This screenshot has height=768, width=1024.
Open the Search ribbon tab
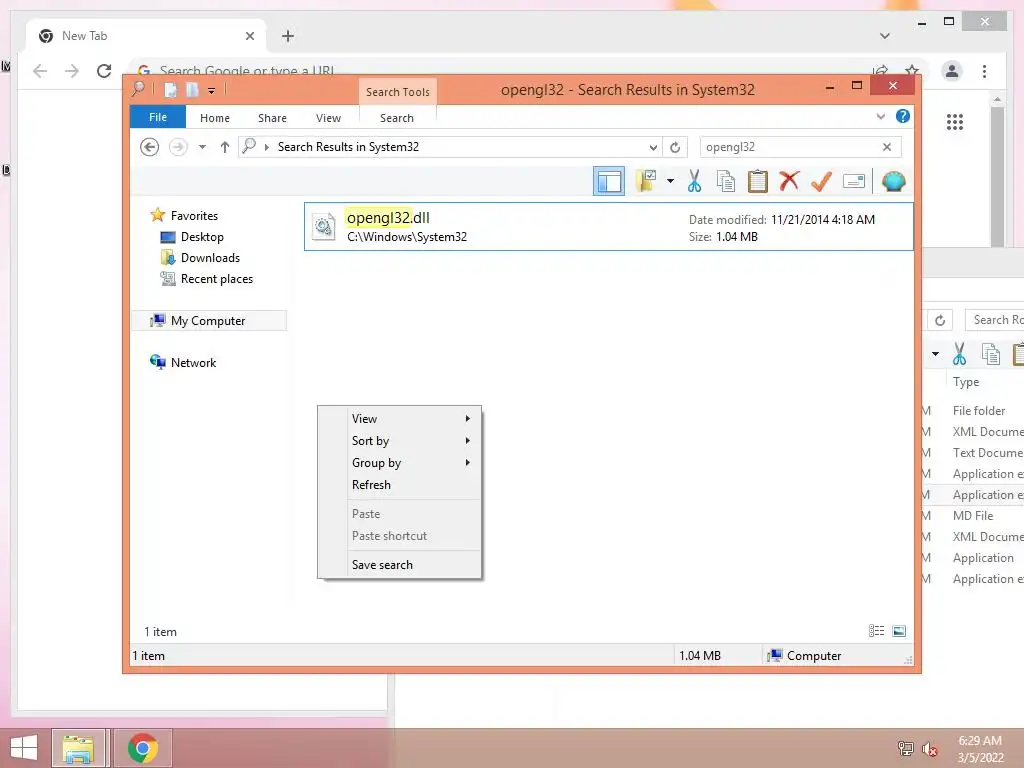point(397,118)
